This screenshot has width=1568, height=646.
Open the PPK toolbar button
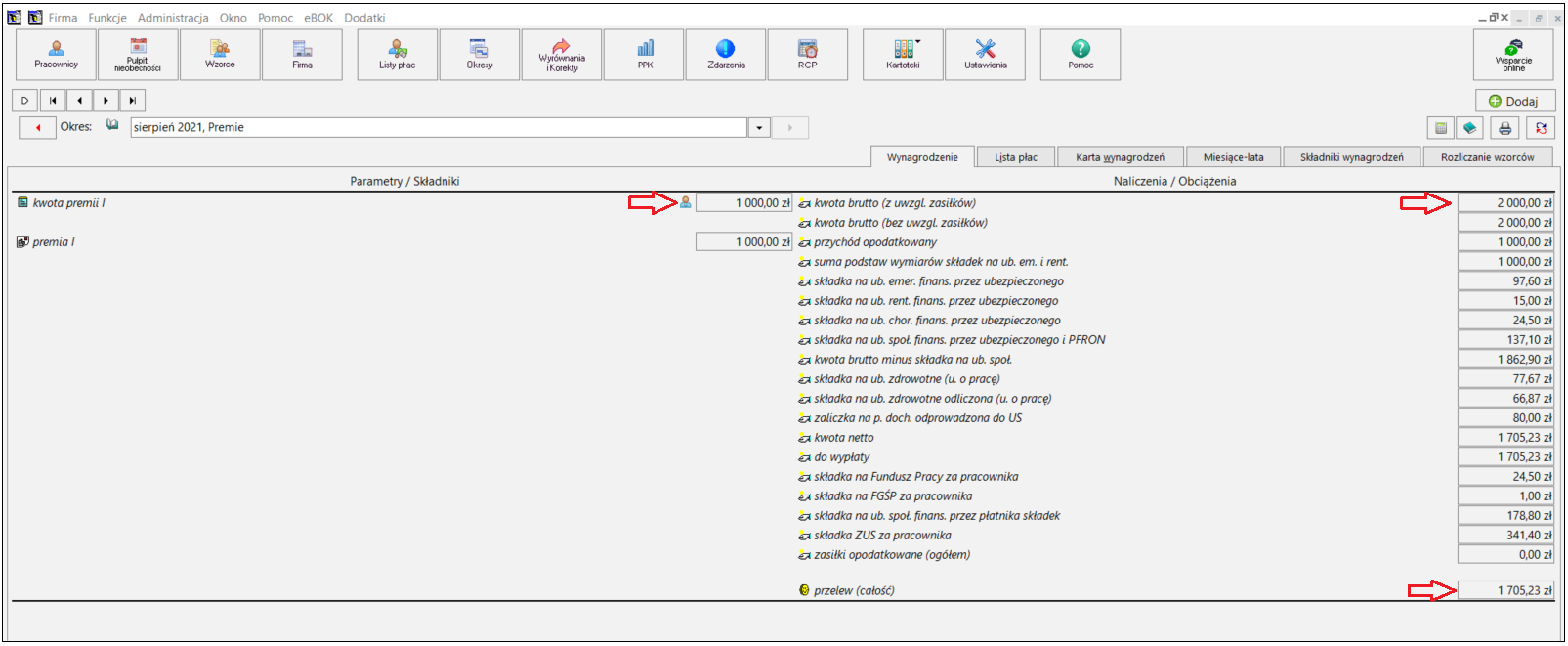pyautogui.click(x=644, y=55)
